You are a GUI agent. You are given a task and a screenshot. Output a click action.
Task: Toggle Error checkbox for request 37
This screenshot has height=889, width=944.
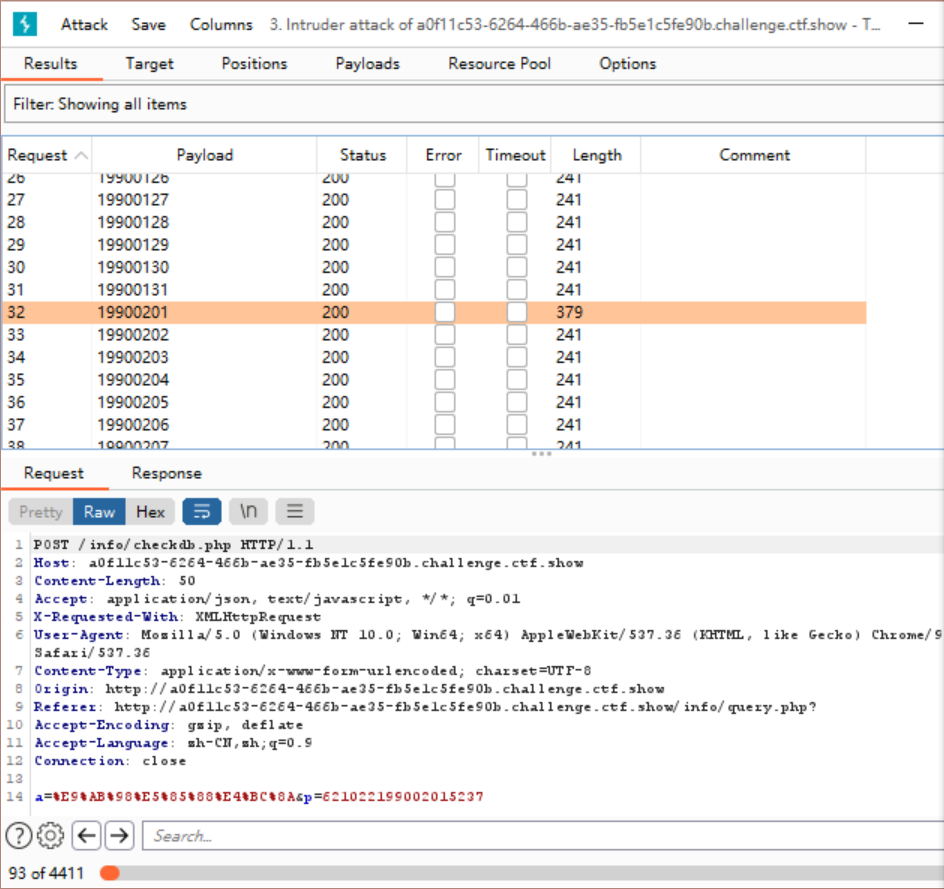(x=445, y=425)
